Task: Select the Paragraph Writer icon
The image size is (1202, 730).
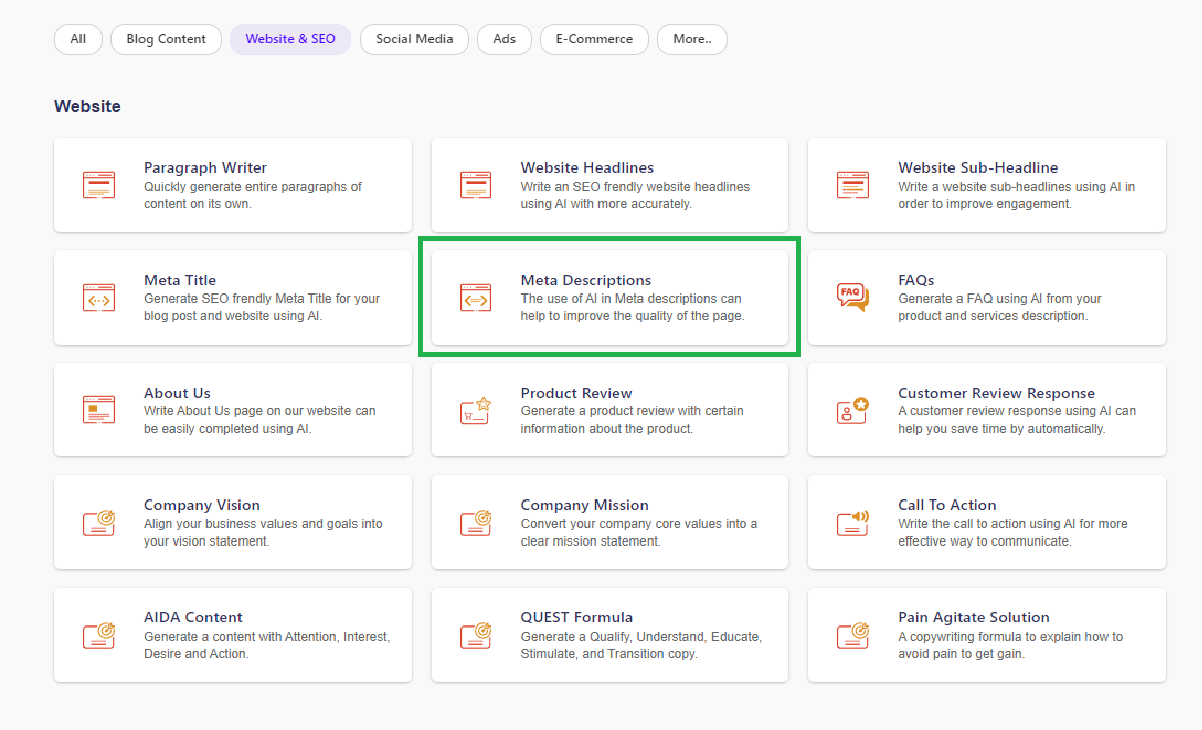Action: coord(99,185)
